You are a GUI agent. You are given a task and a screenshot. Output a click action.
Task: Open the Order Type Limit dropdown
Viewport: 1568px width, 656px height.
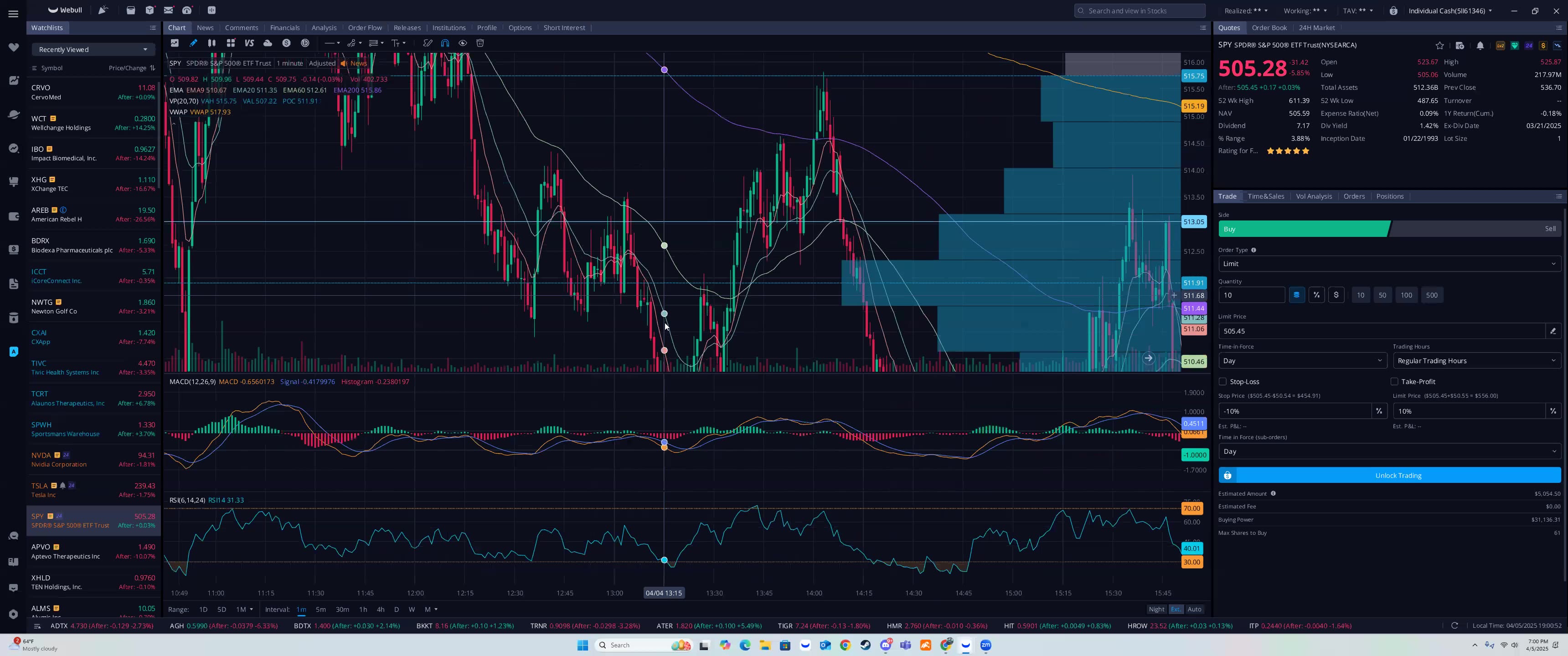pos(1388,263)
